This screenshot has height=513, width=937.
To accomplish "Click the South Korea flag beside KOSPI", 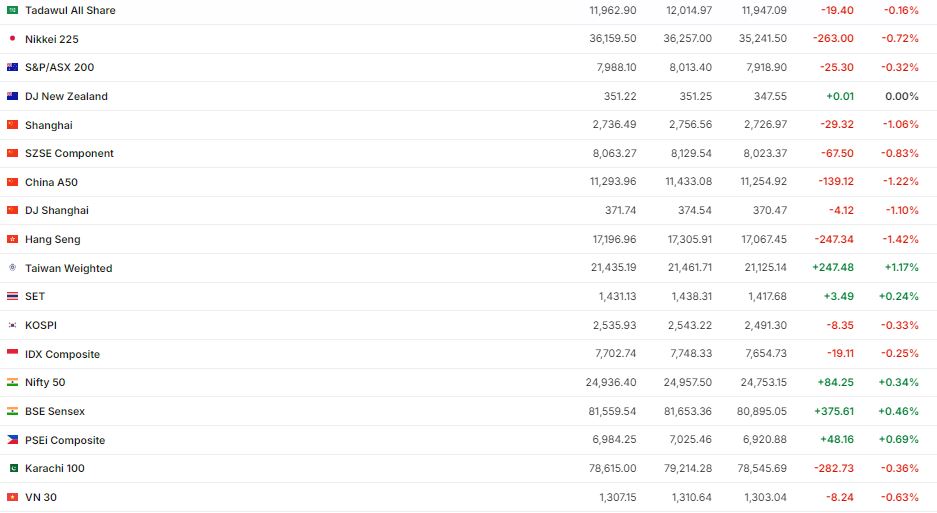I will tap(12, 325).
